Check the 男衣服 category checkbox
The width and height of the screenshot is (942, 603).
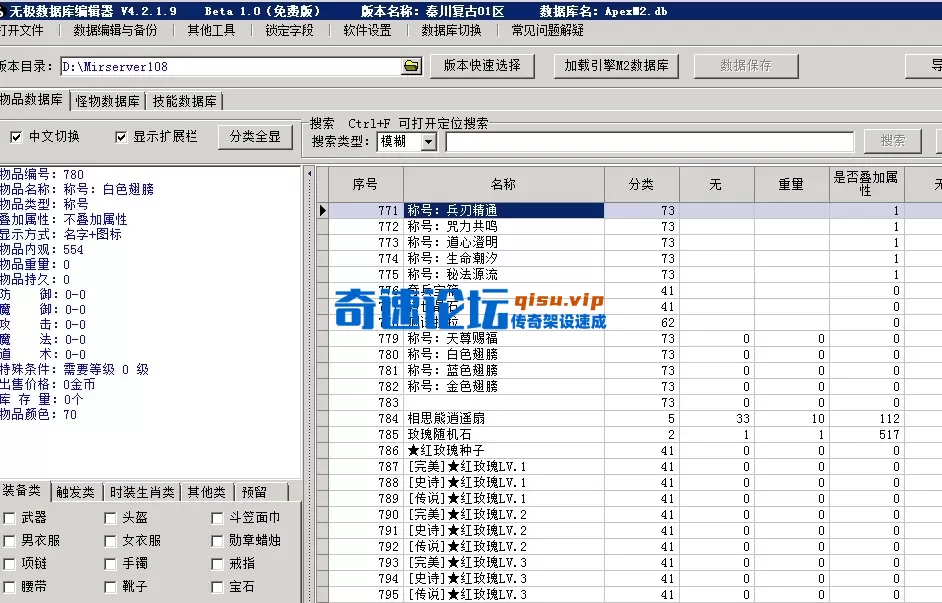pos(10,541)
